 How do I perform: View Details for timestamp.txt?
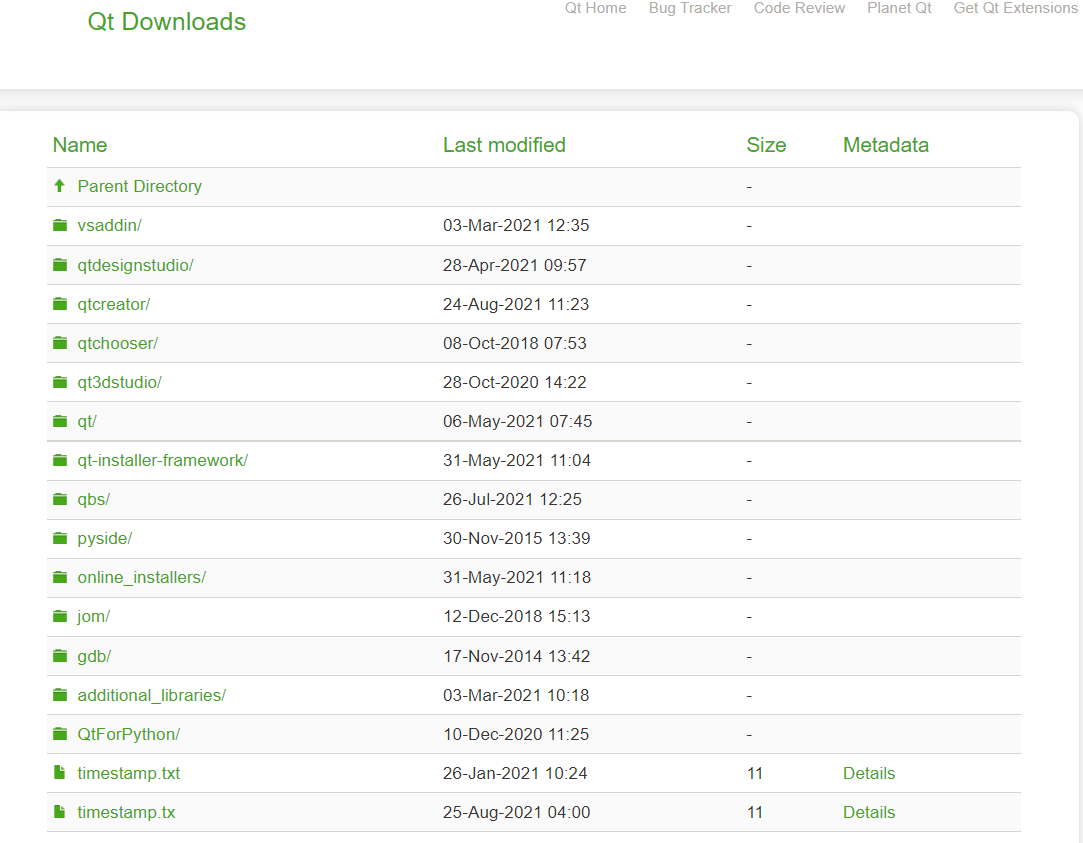pos(869,773)
